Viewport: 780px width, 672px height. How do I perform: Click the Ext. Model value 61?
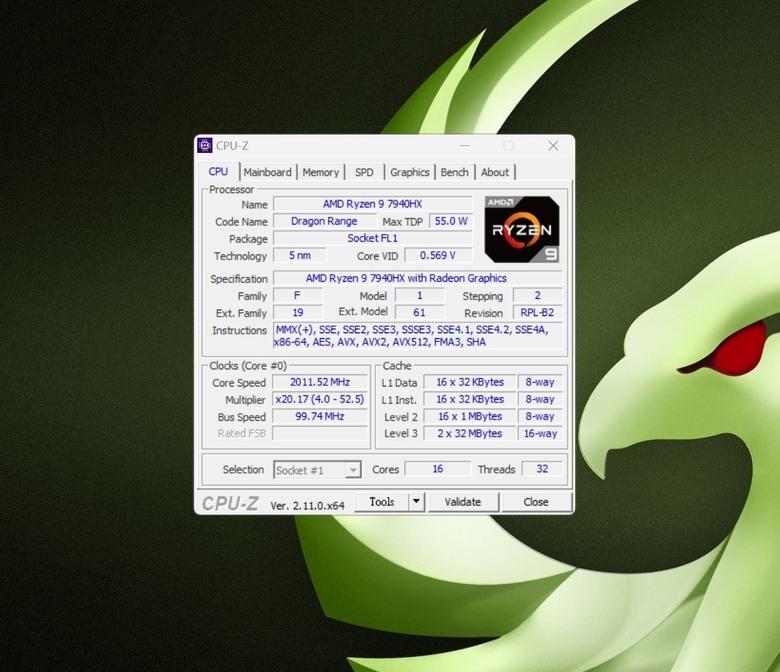419,312
